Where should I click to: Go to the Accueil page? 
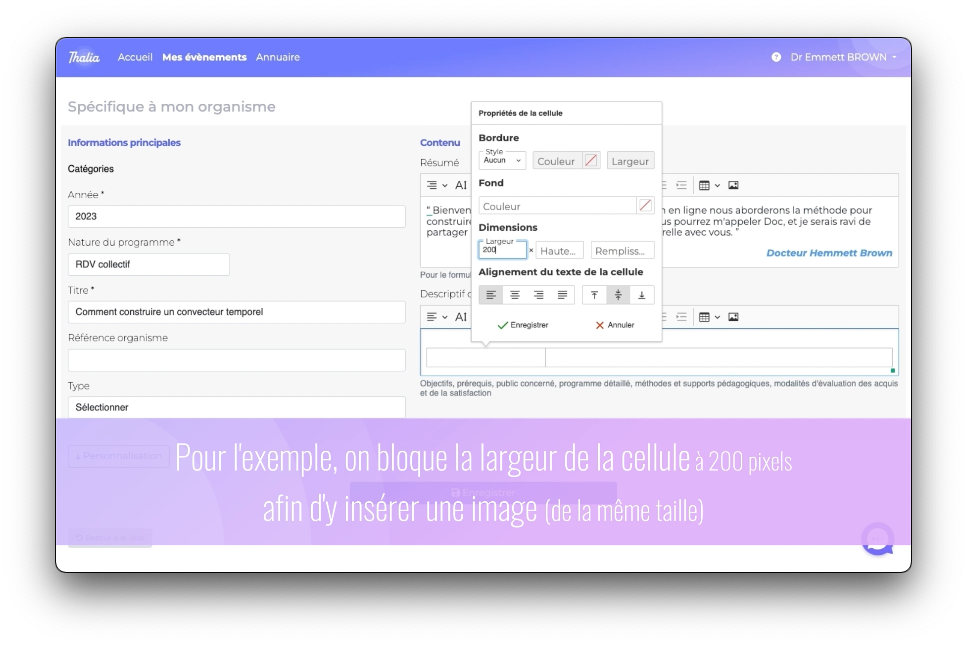[x=135, y=57]
